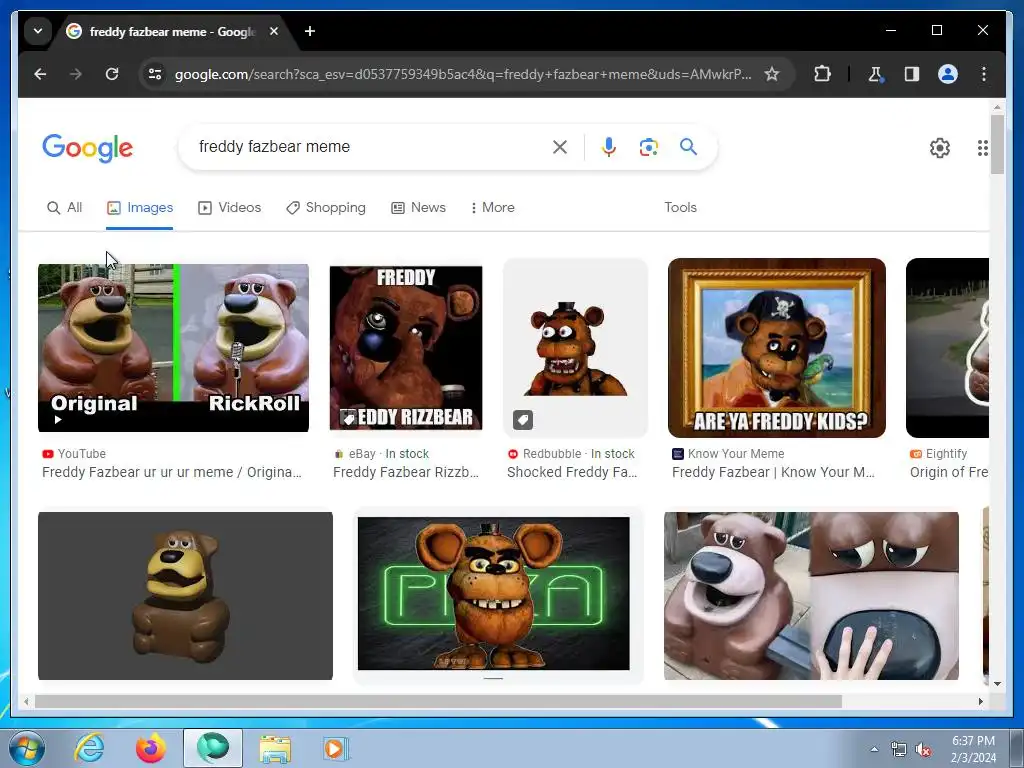Open the Shocked Freddy Redbubble image

pyautogui.click(x=575, y=347)
